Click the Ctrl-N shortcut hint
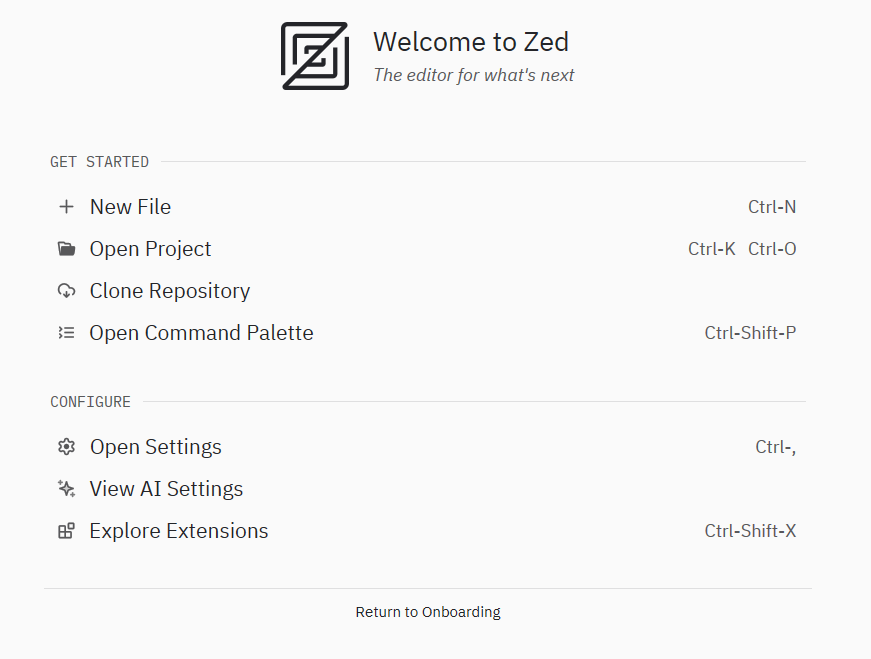871x659 pixels. 772,207
